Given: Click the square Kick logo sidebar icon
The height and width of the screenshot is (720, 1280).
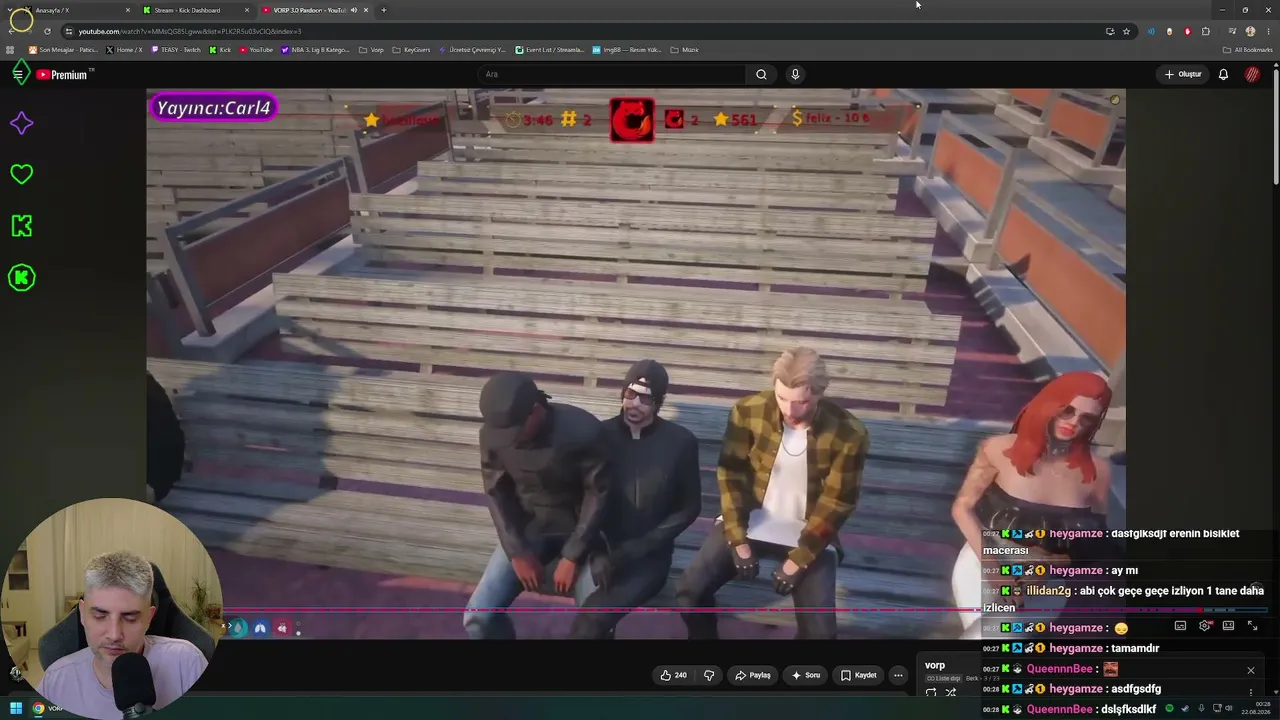Looking at the screenshot, I should pos(21,226).
